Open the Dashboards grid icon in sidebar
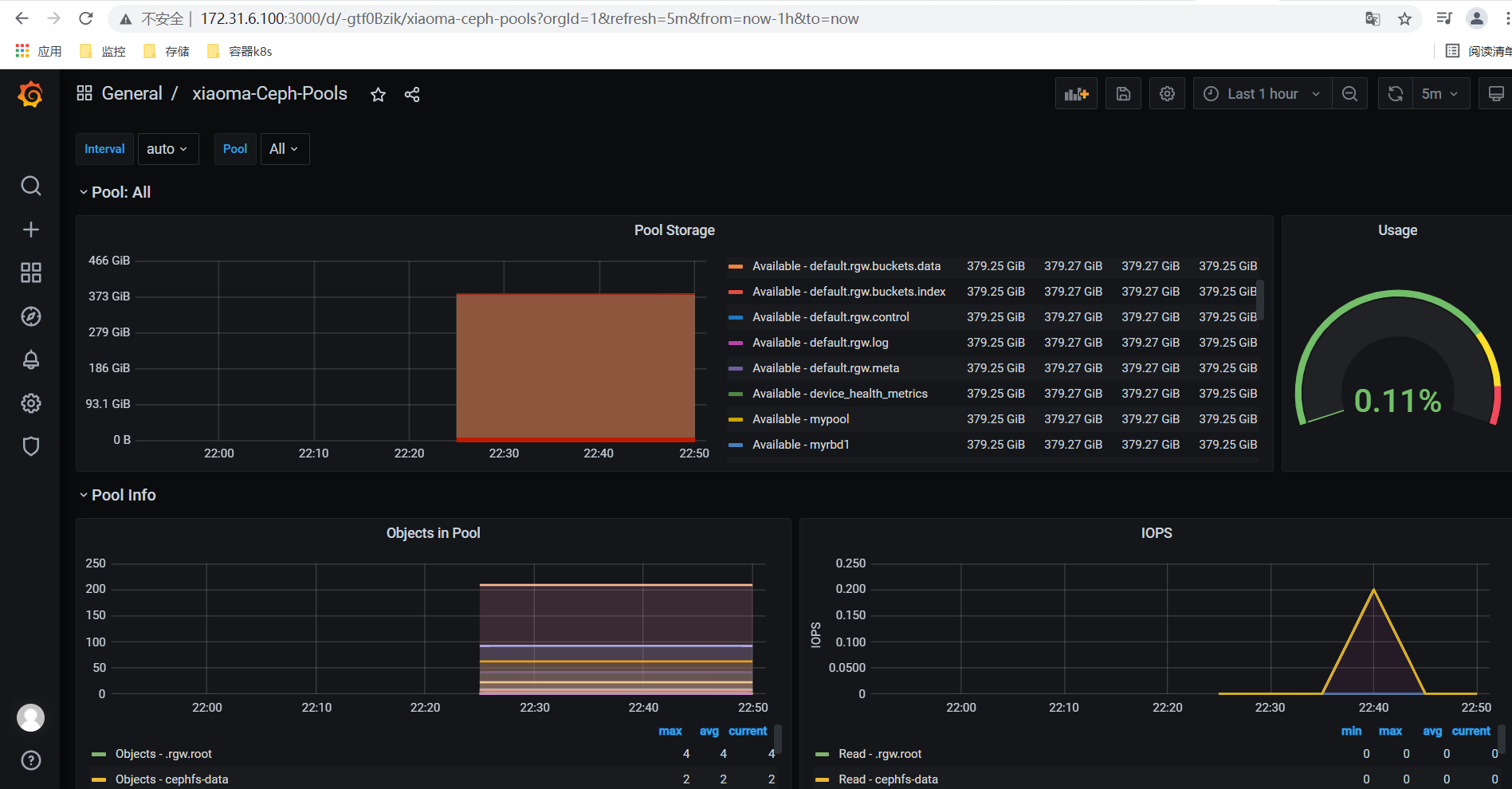This screenshot has height=789, width=1512. (x=30, y=273)
